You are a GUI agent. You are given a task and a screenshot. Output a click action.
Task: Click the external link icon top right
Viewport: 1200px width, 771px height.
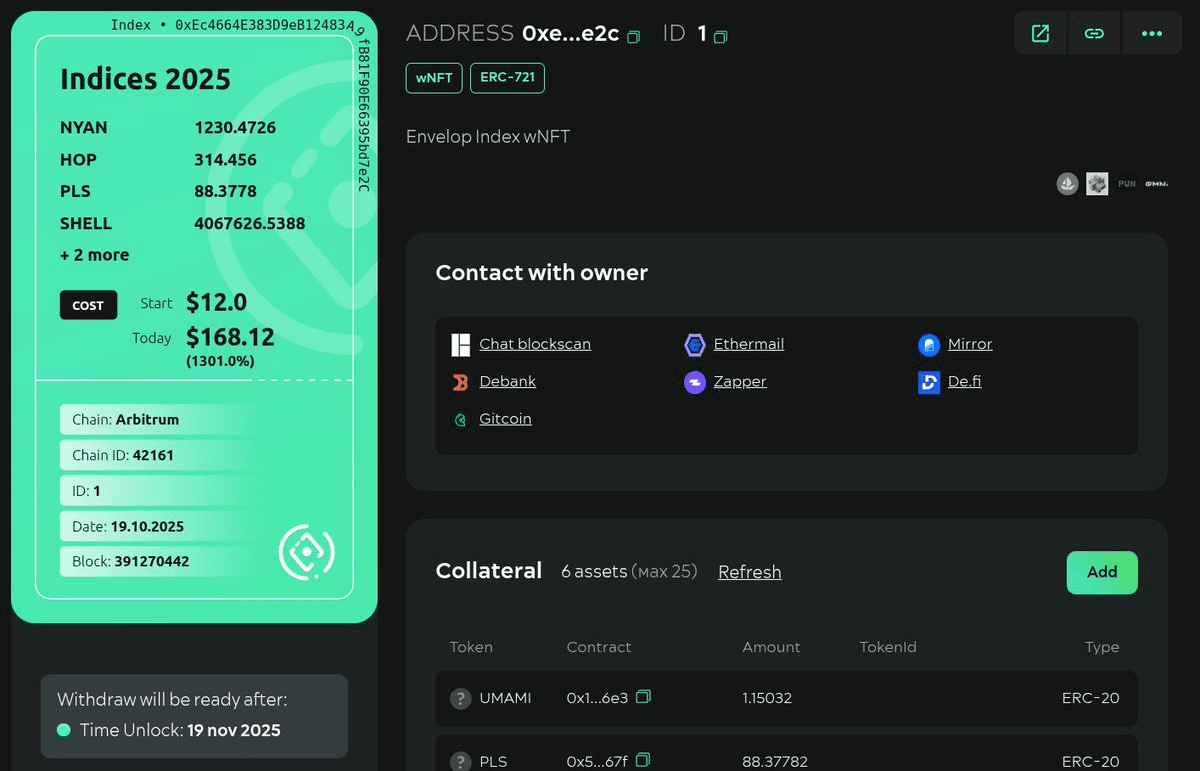coord(1040,32)
